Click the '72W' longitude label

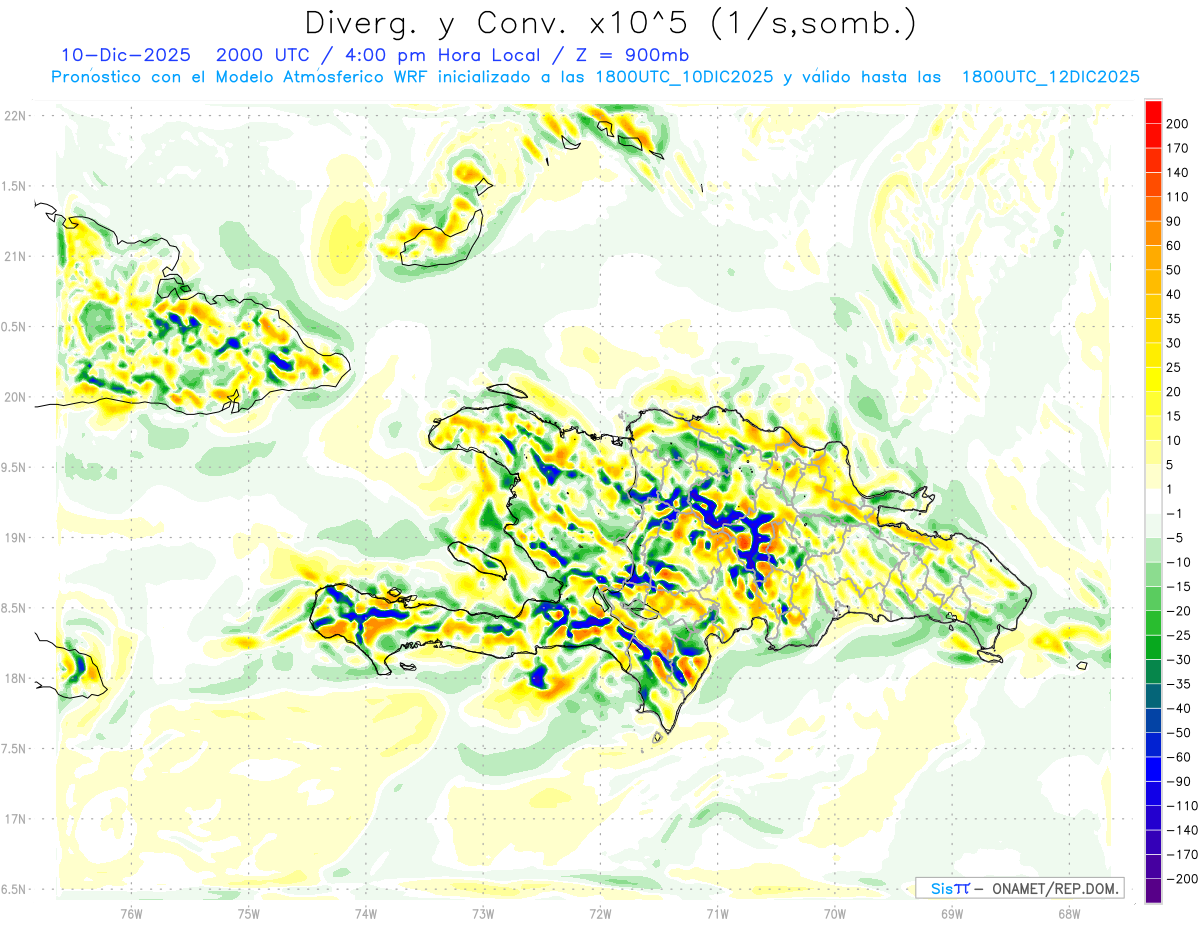600,913
